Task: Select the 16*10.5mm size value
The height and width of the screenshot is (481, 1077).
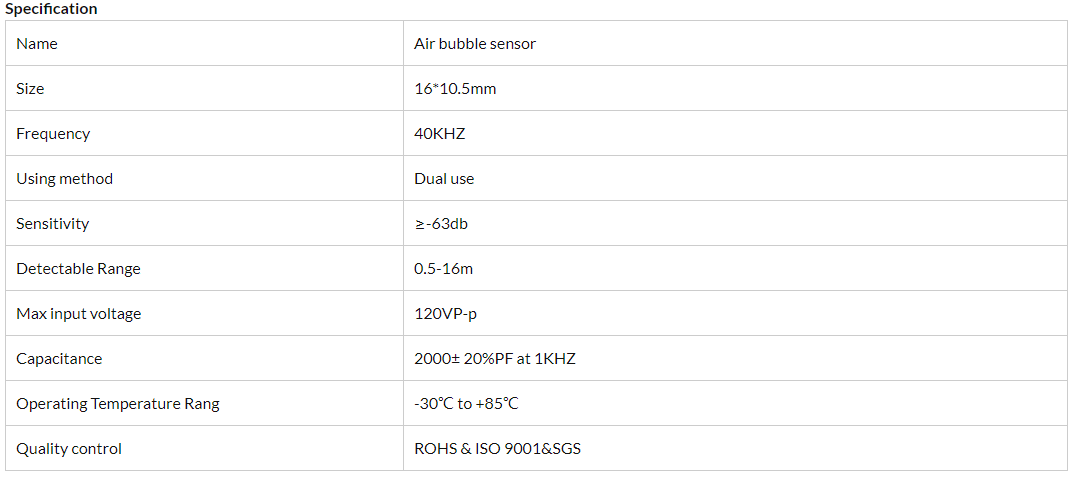Action: pos(455,89)
